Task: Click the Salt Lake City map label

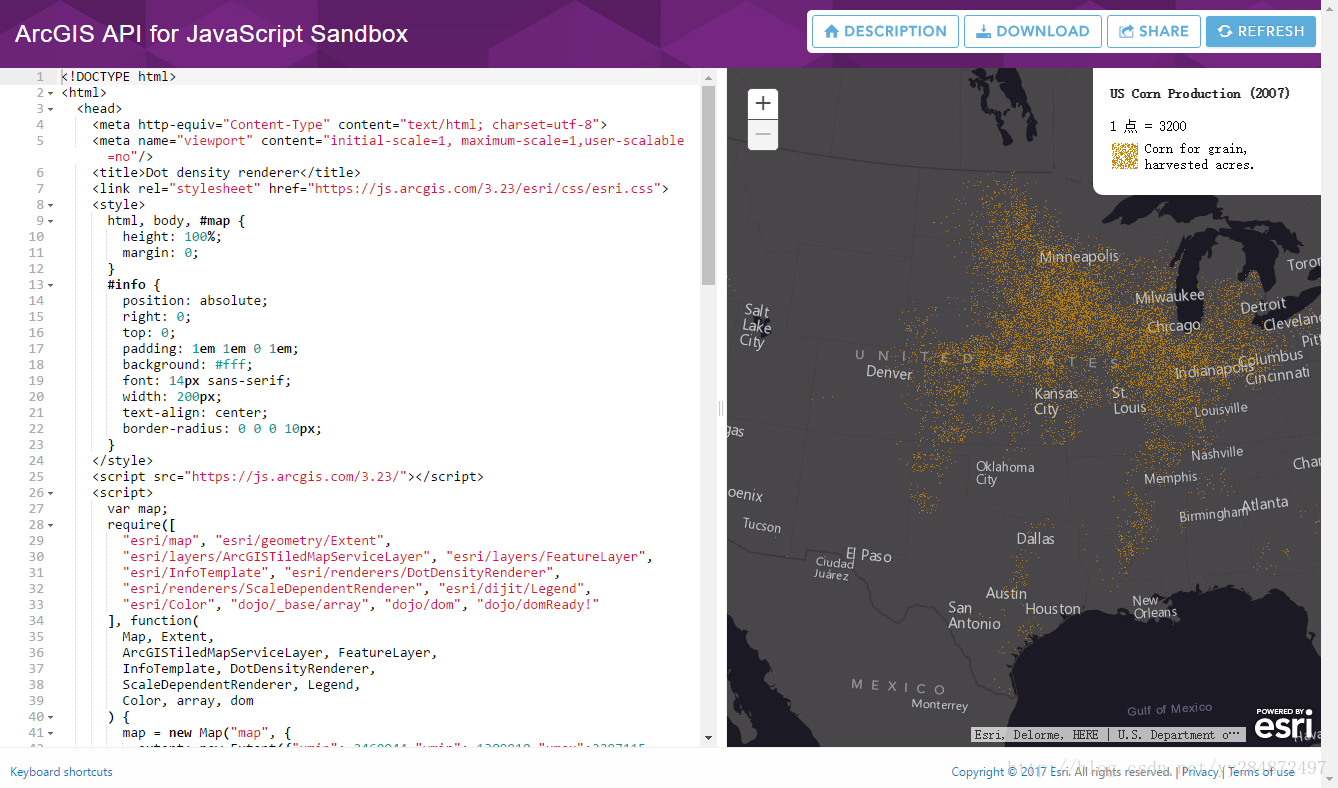Action: [x=755, y=326]
